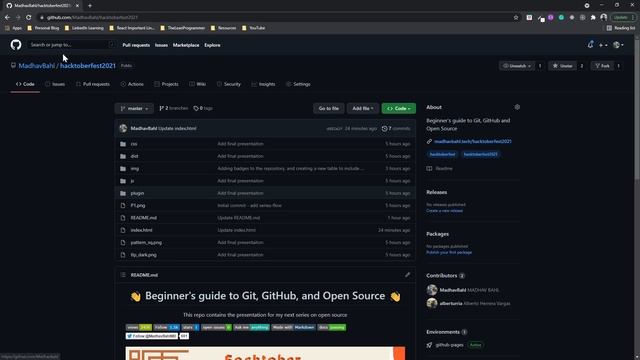Open the green Code dropdown

click(x=399, y=108)
